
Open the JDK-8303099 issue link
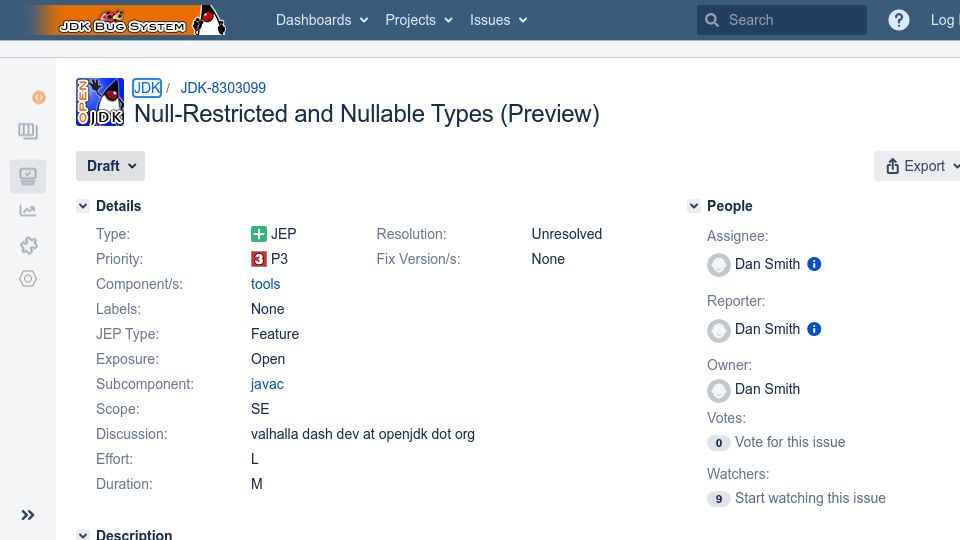(x=223, y=88)
